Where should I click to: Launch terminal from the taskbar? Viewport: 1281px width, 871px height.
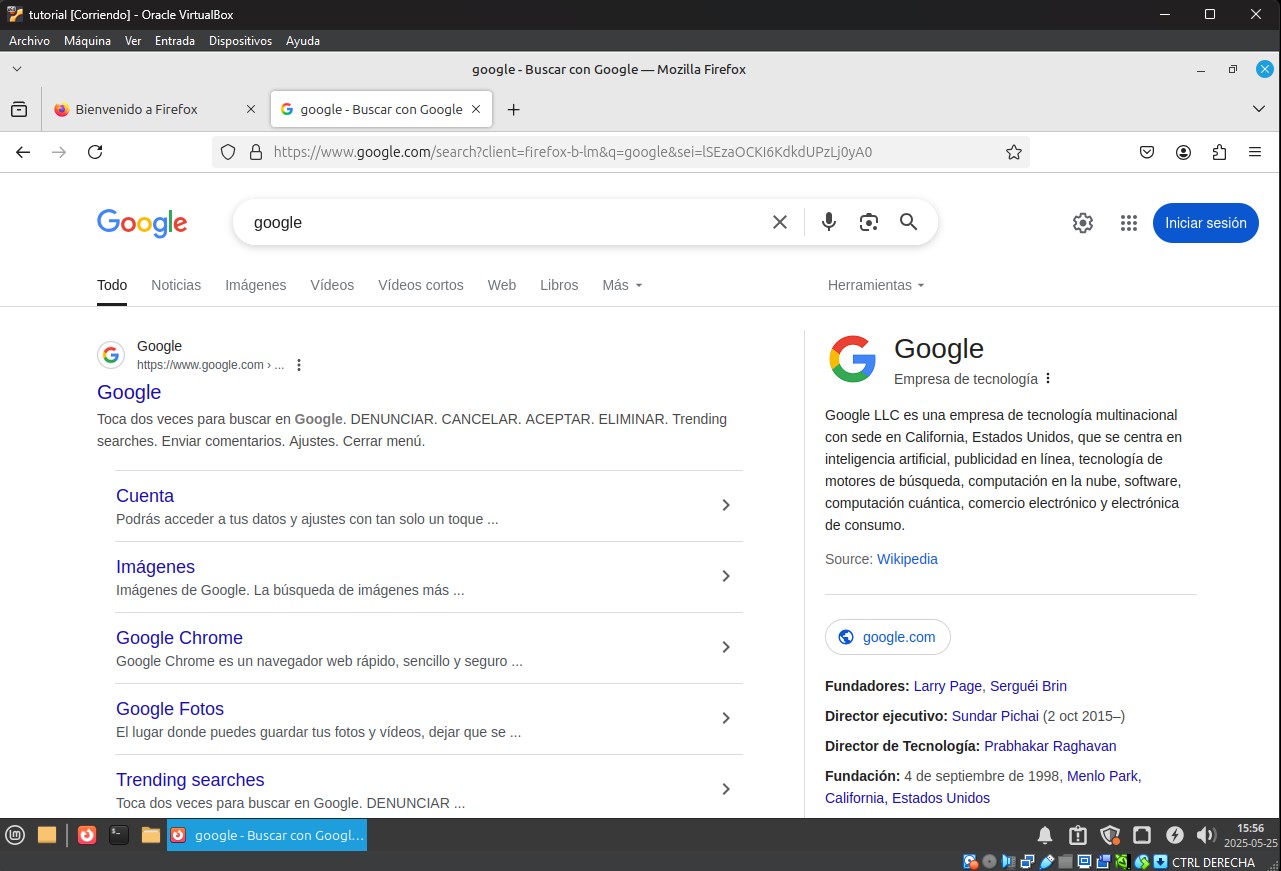(119, 835)
